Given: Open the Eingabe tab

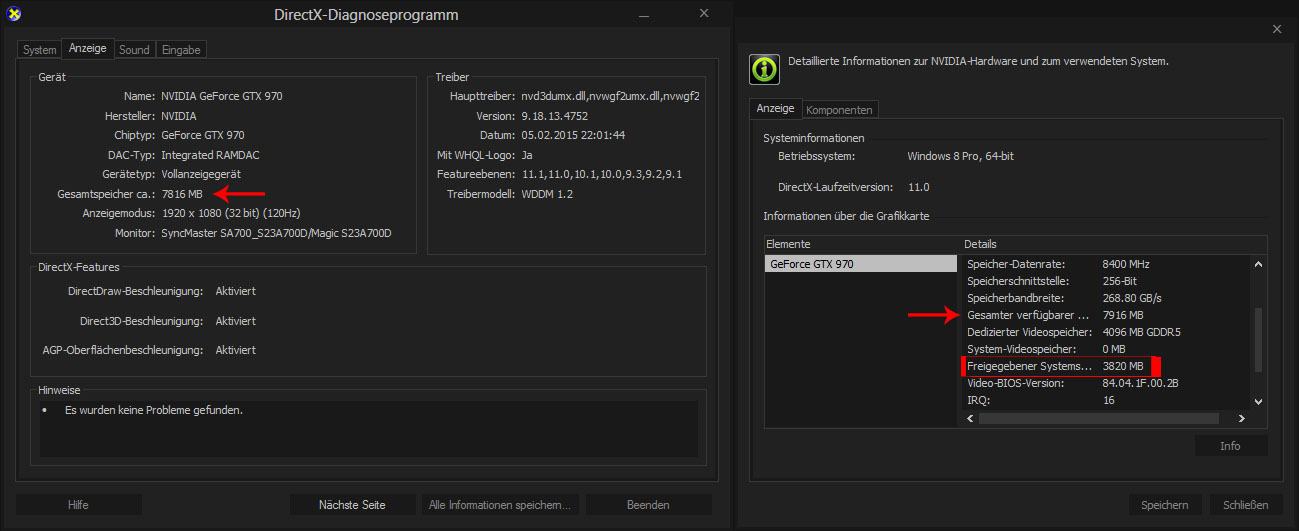Looking at the screenshot, I should point(181,49).
